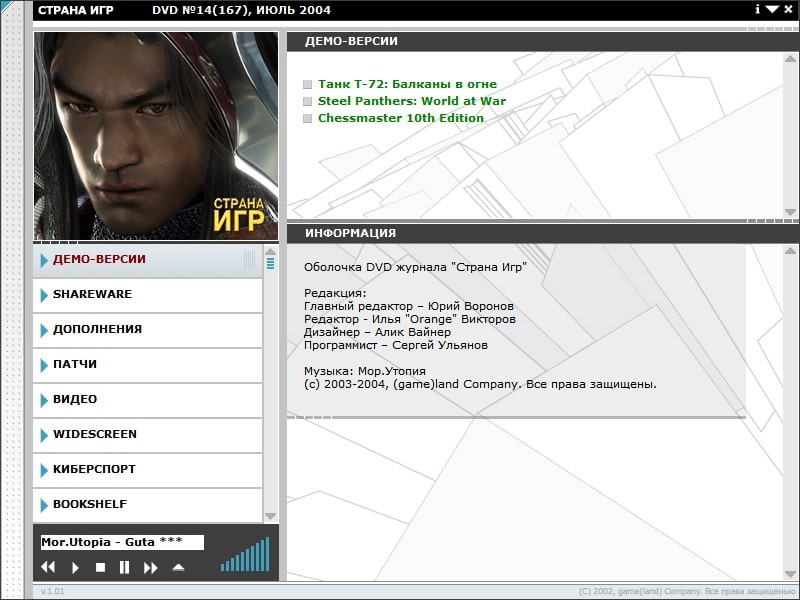800x600 pixels.
Task: Click demo list panel scroll-up arrow
Action: click(790, 59)
